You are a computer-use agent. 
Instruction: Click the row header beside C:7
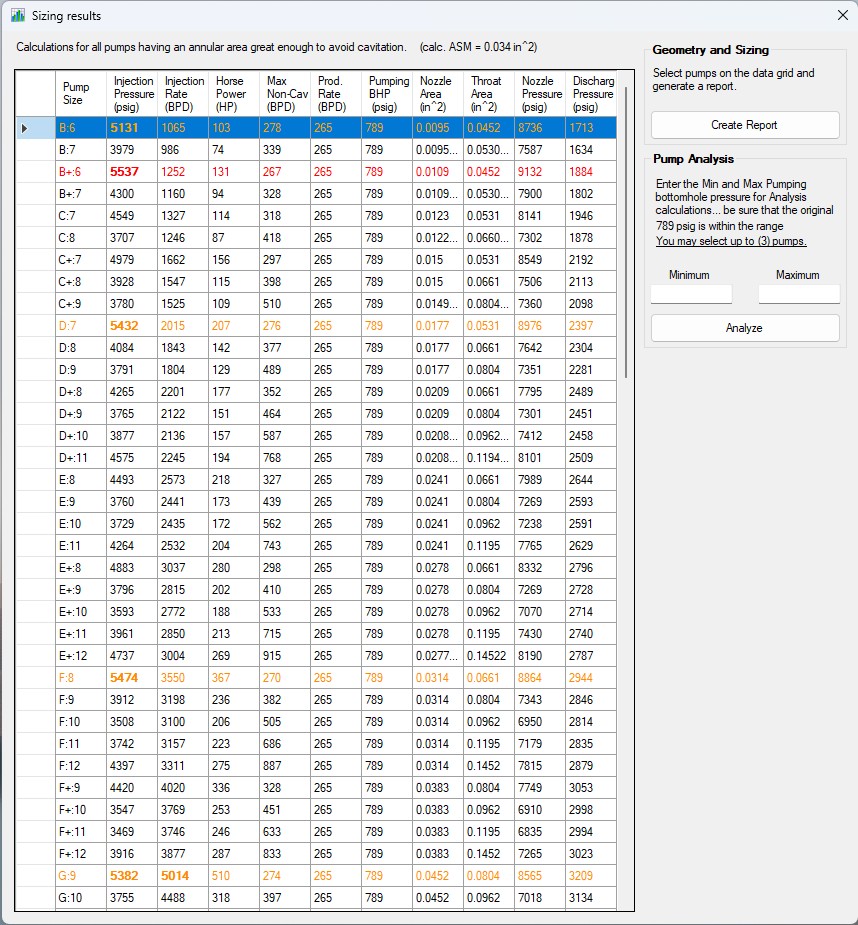coord(36,216)
